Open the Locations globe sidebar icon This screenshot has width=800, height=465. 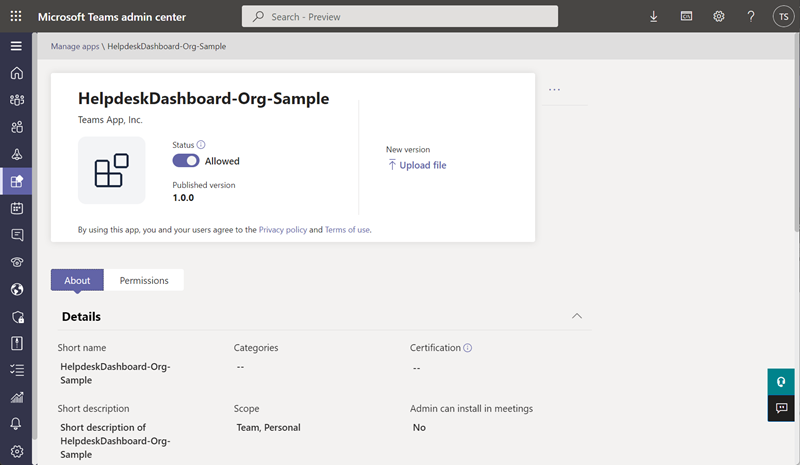click(x=16, y=289)
